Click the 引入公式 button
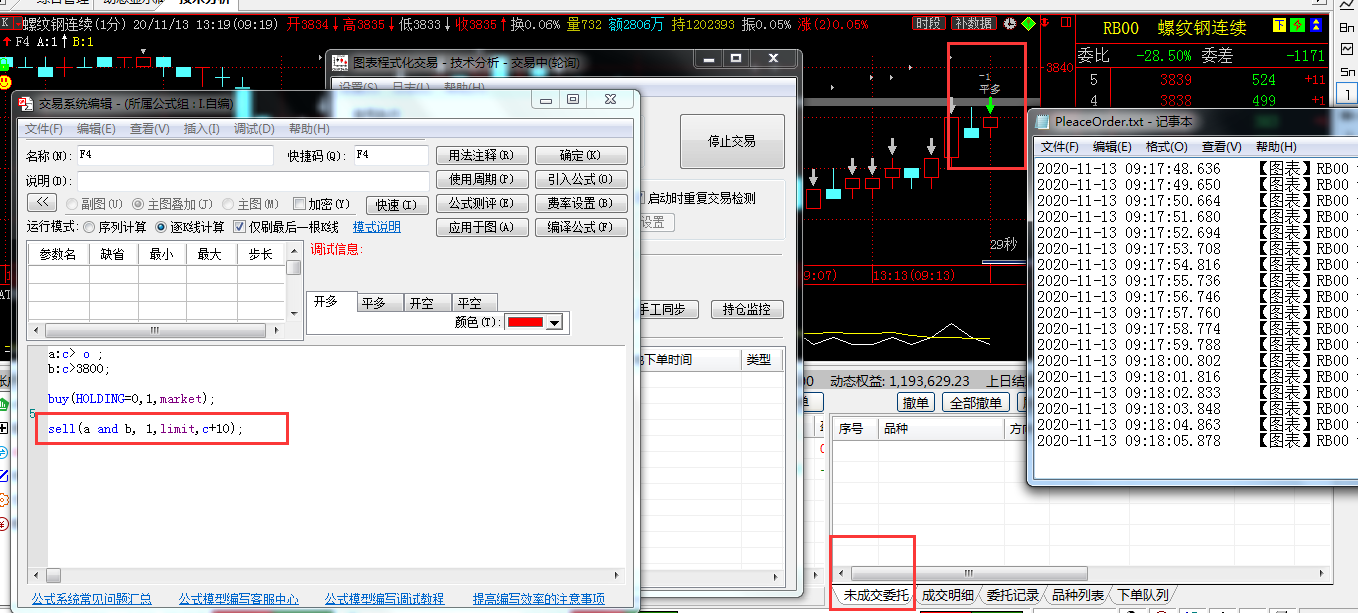1358x613 pixels. click(x=581, y=180)
